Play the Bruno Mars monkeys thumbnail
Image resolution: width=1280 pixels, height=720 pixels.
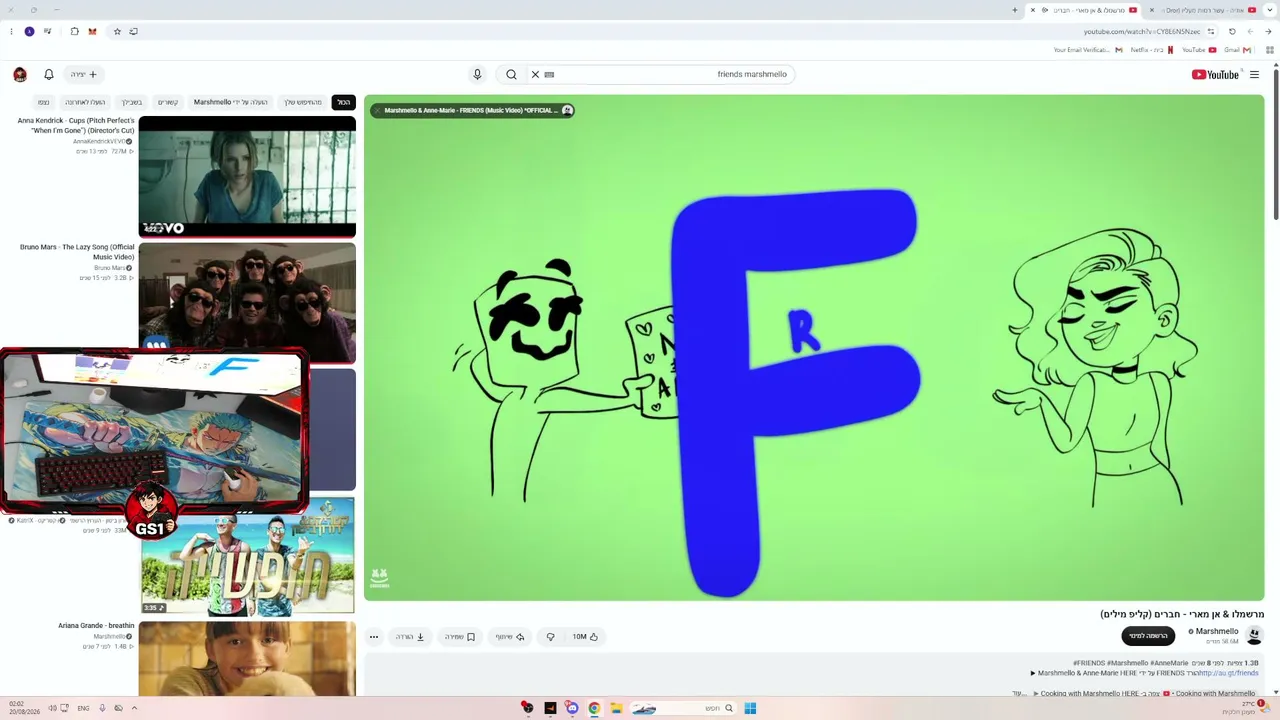point(247,303)
